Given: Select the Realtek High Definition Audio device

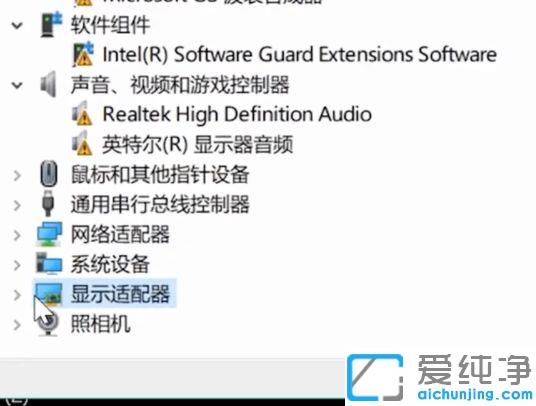Looking at the screenshot, I should (x=237, y=114).
